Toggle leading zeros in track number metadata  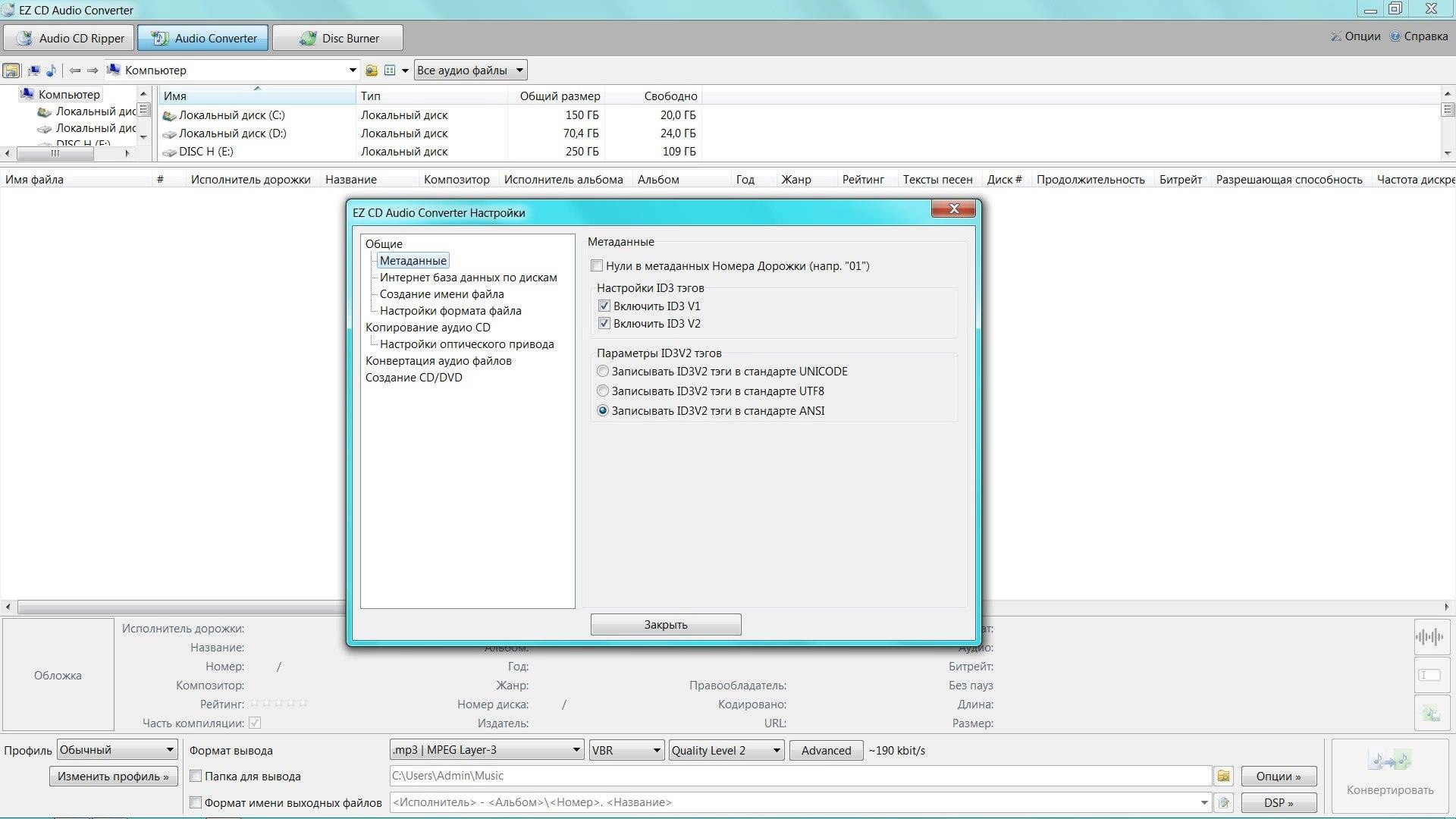coord(597,266)
